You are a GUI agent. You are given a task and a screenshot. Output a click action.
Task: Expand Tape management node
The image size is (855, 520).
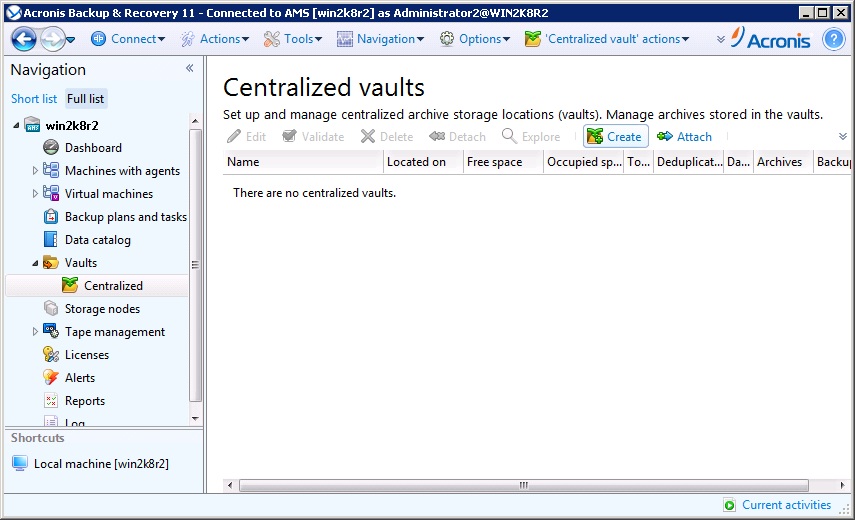(35, 331)
